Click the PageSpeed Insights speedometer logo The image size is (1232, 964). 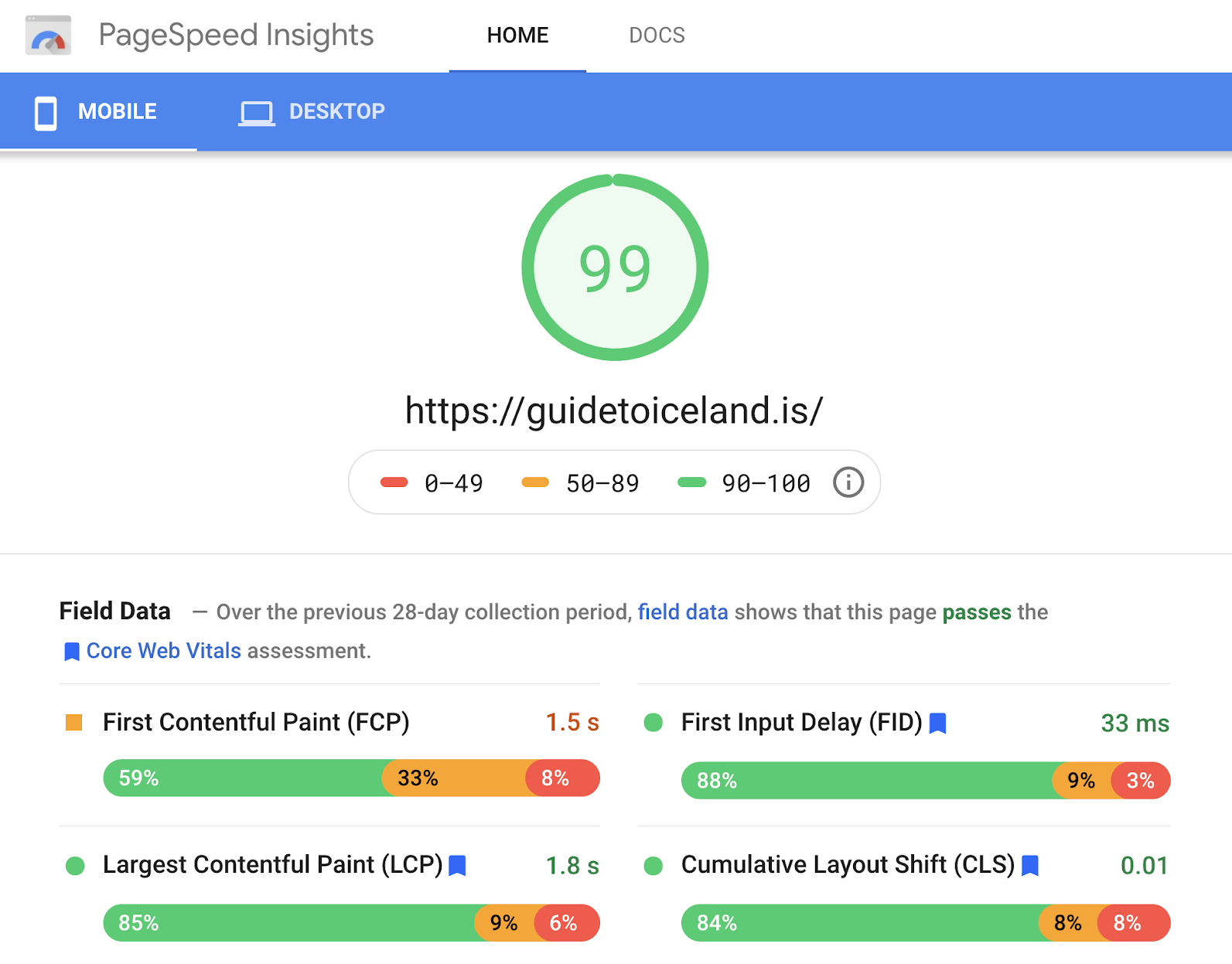(x=48, y=36)
